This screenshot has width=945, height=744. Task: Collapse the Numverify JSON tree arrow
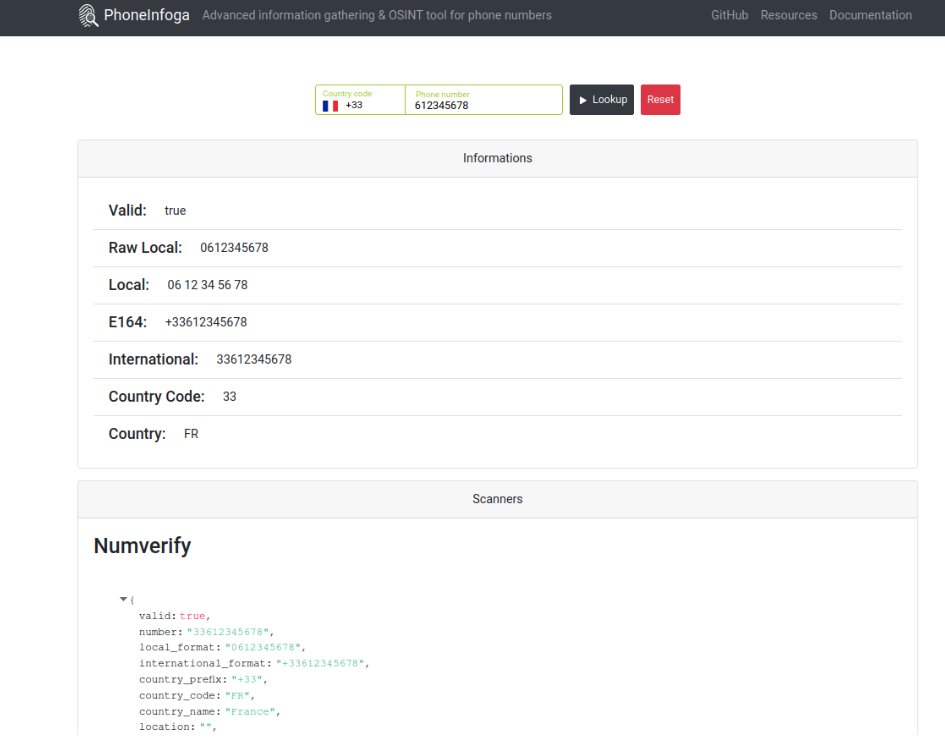[x=123, y=599]
